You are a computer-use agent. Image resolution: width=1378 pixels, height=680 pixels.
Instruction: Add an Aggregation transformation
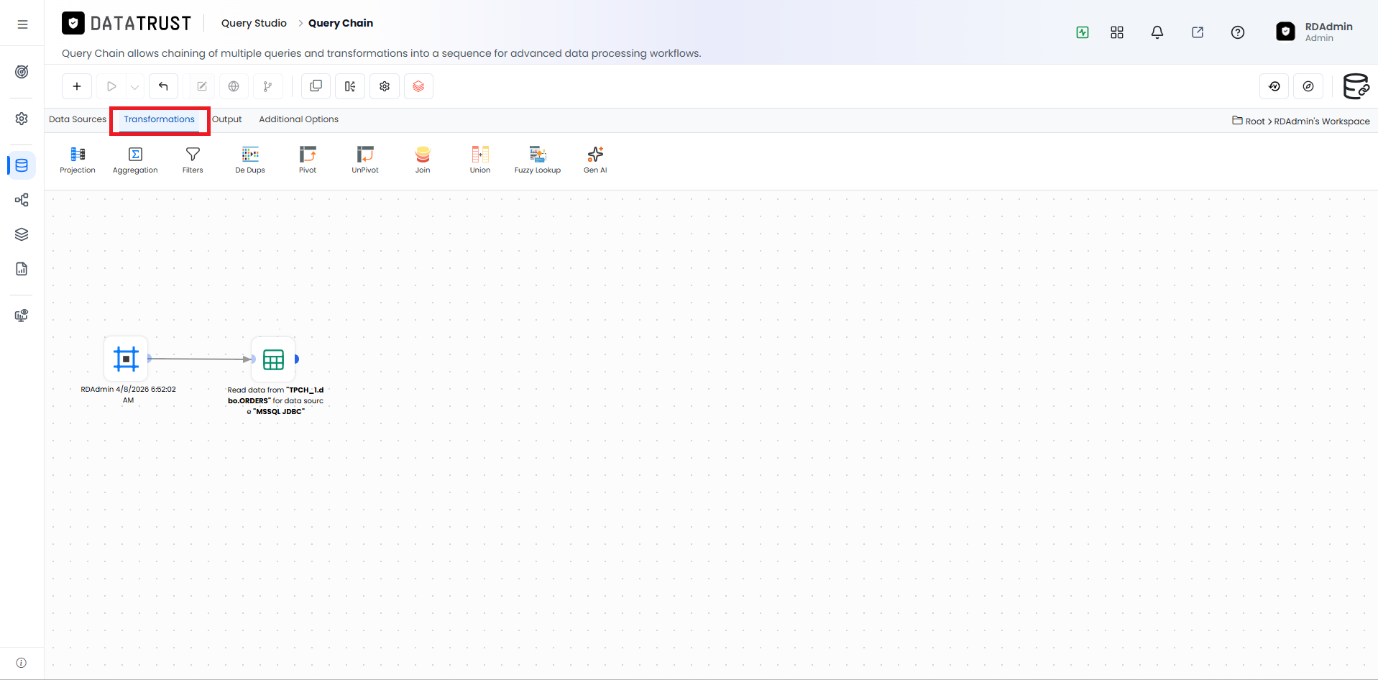point(135,160)
